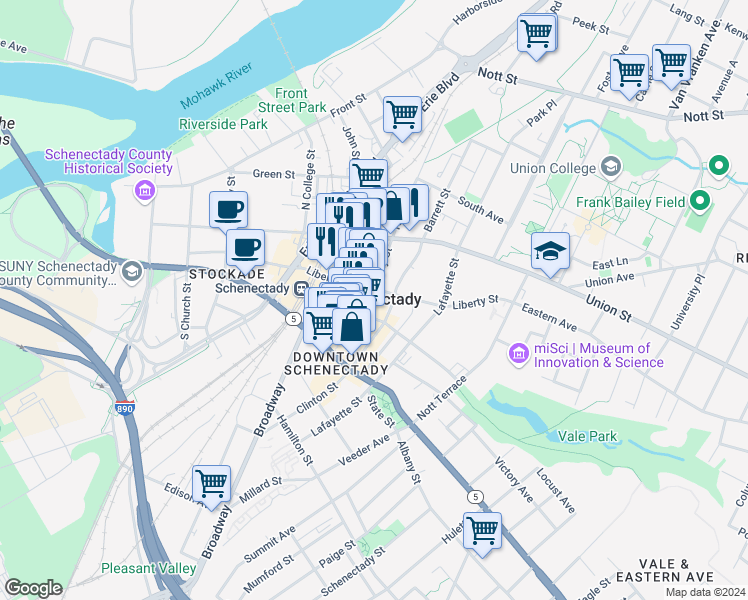The width and height of the screenshot is (748, 600).
Task: Select the Peek St street label
Action: [x=591, y=26]
